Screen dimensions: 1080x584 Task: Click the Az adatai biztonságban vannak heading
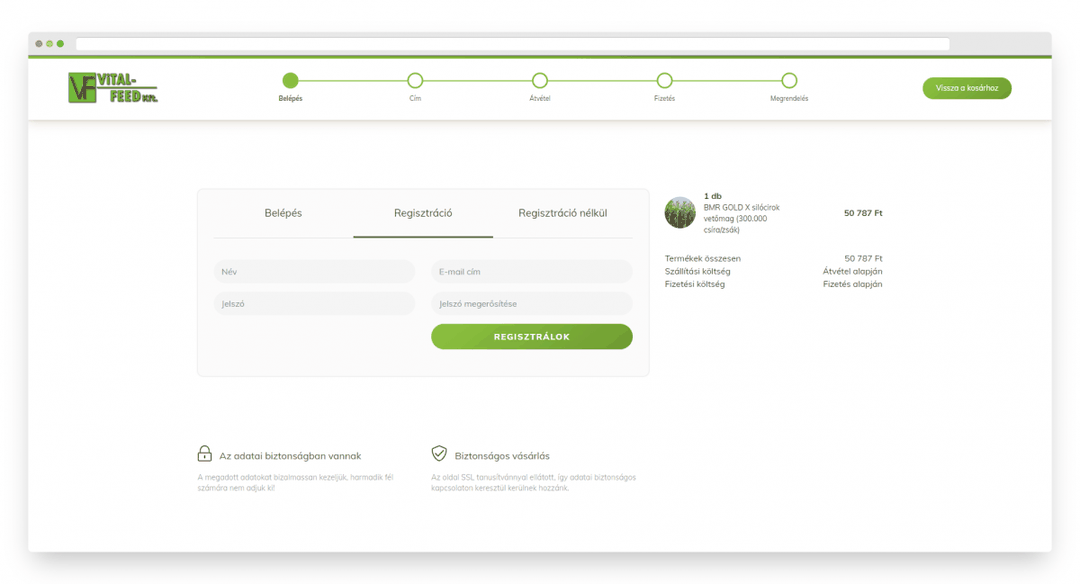click(x=290, y=456)
